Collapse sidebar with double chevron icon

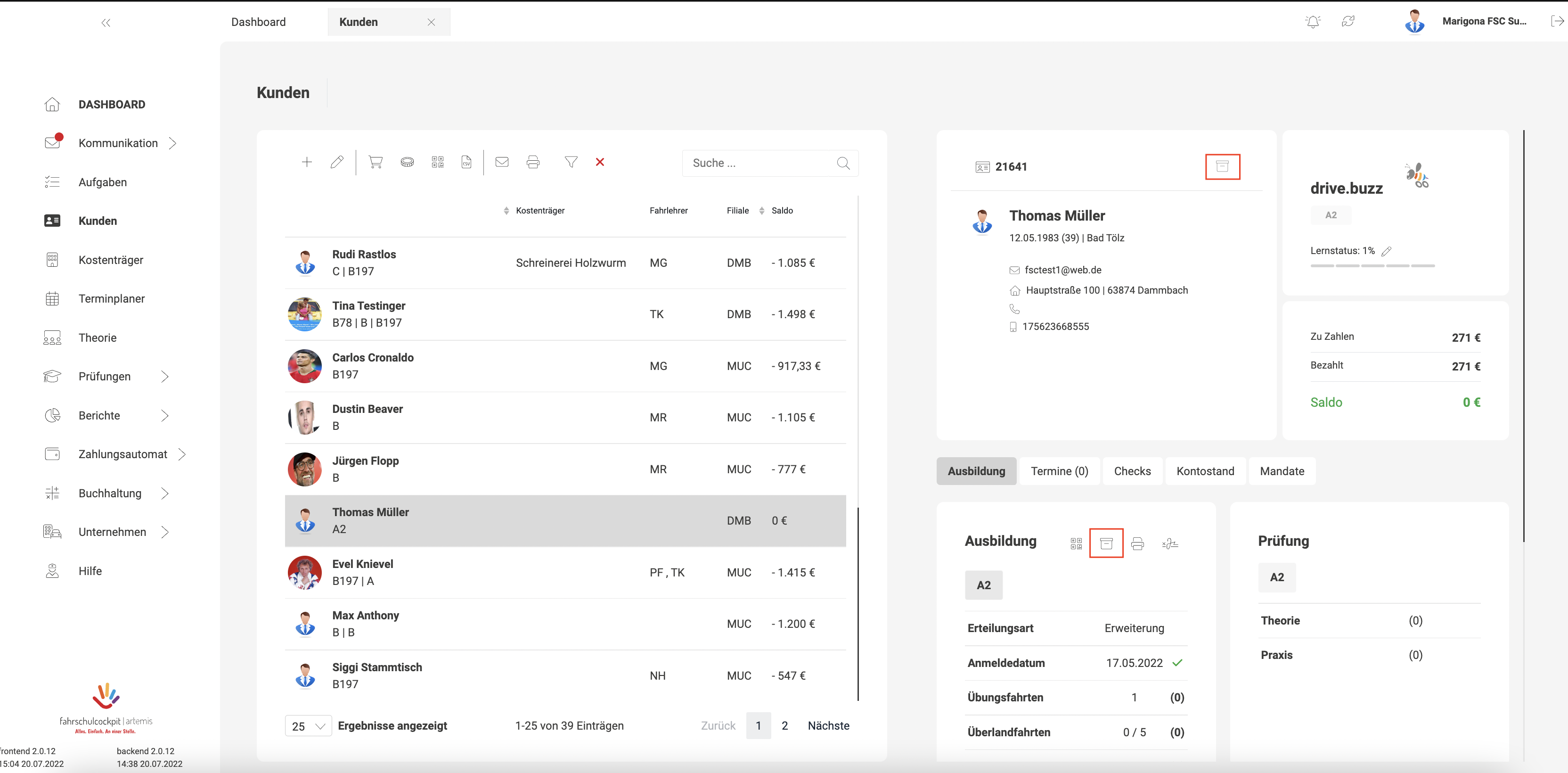point(106,23)
